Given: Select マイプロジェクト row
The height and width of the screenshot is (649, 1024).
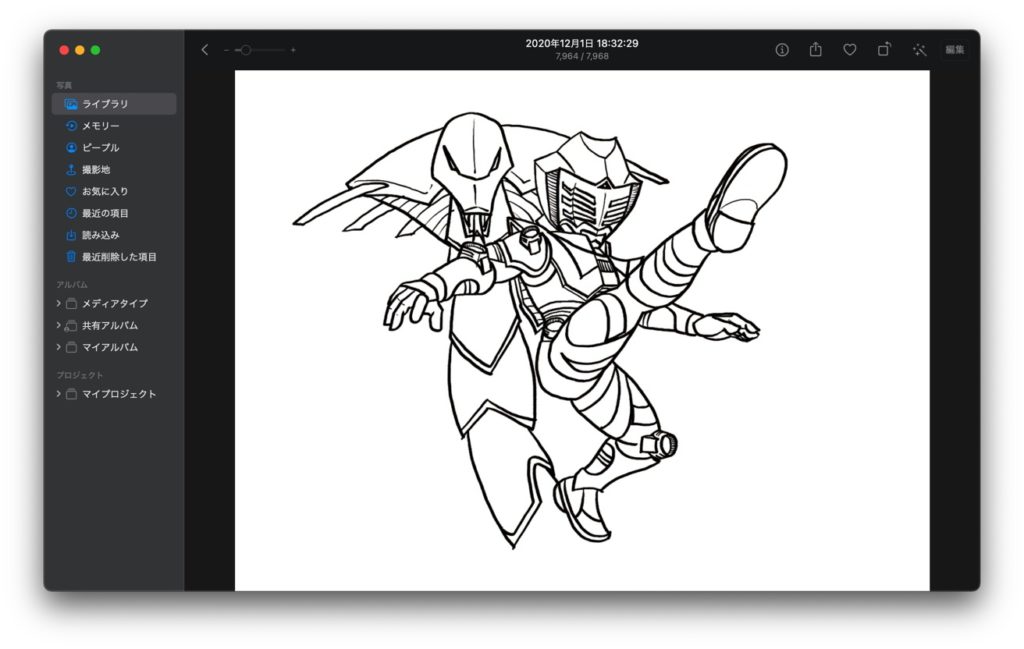Looking at the screenshot, I should point(114,394).
